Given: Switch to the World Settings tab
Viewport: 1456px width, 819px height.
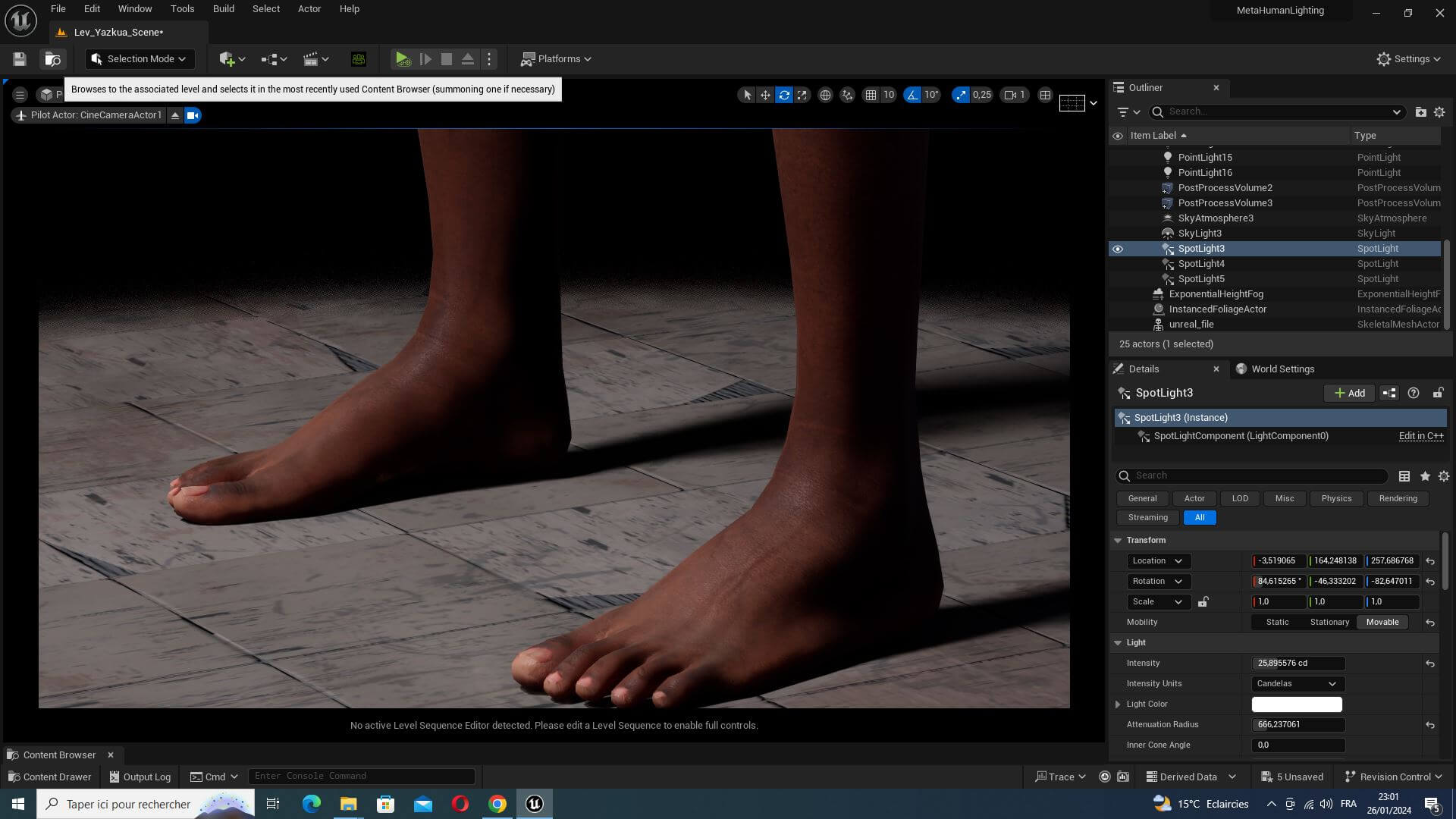Looking at the screenshot, I should point(1282,369).
